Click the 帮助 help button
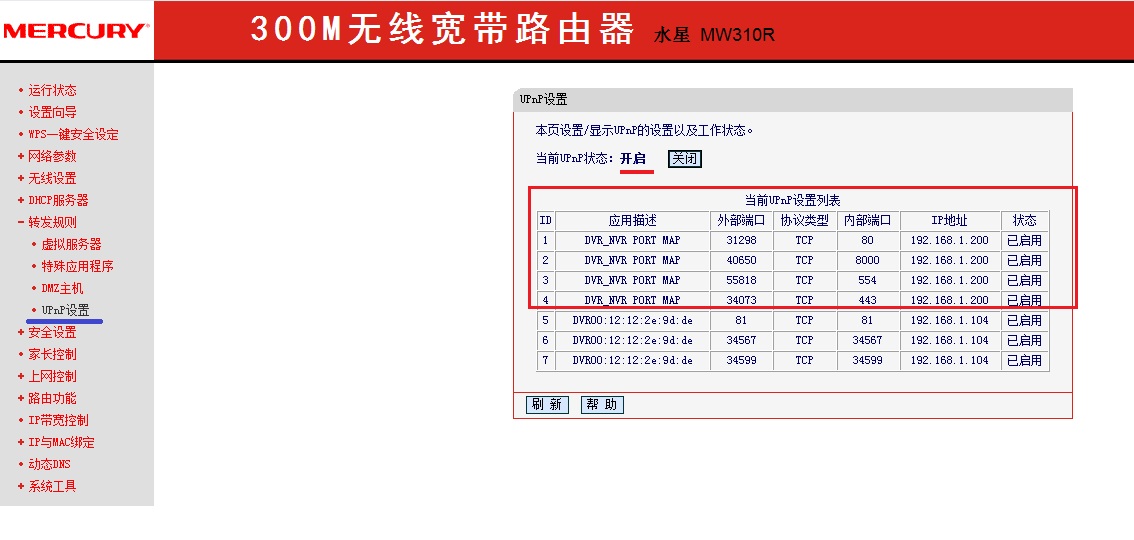Screen dimensions: 1134x540 point(602,405)
